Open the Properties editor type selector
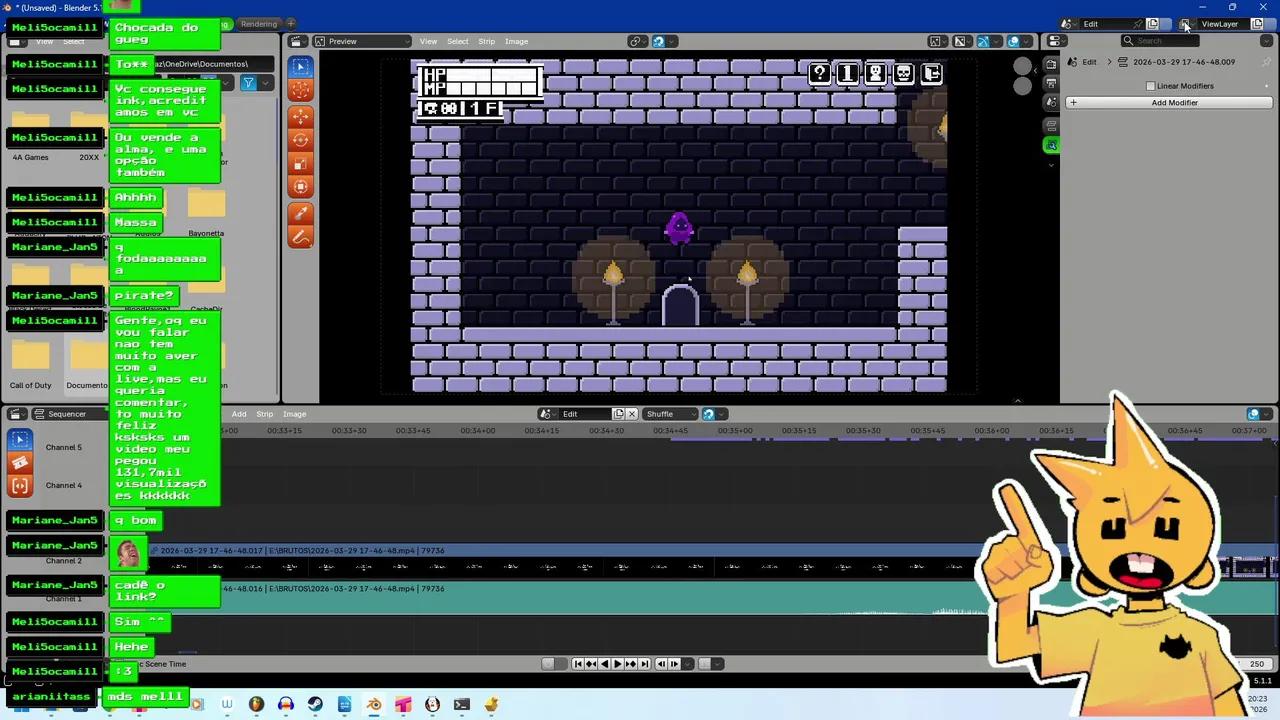Screen dimensions: 1280x720 (x=1055, y=41)
